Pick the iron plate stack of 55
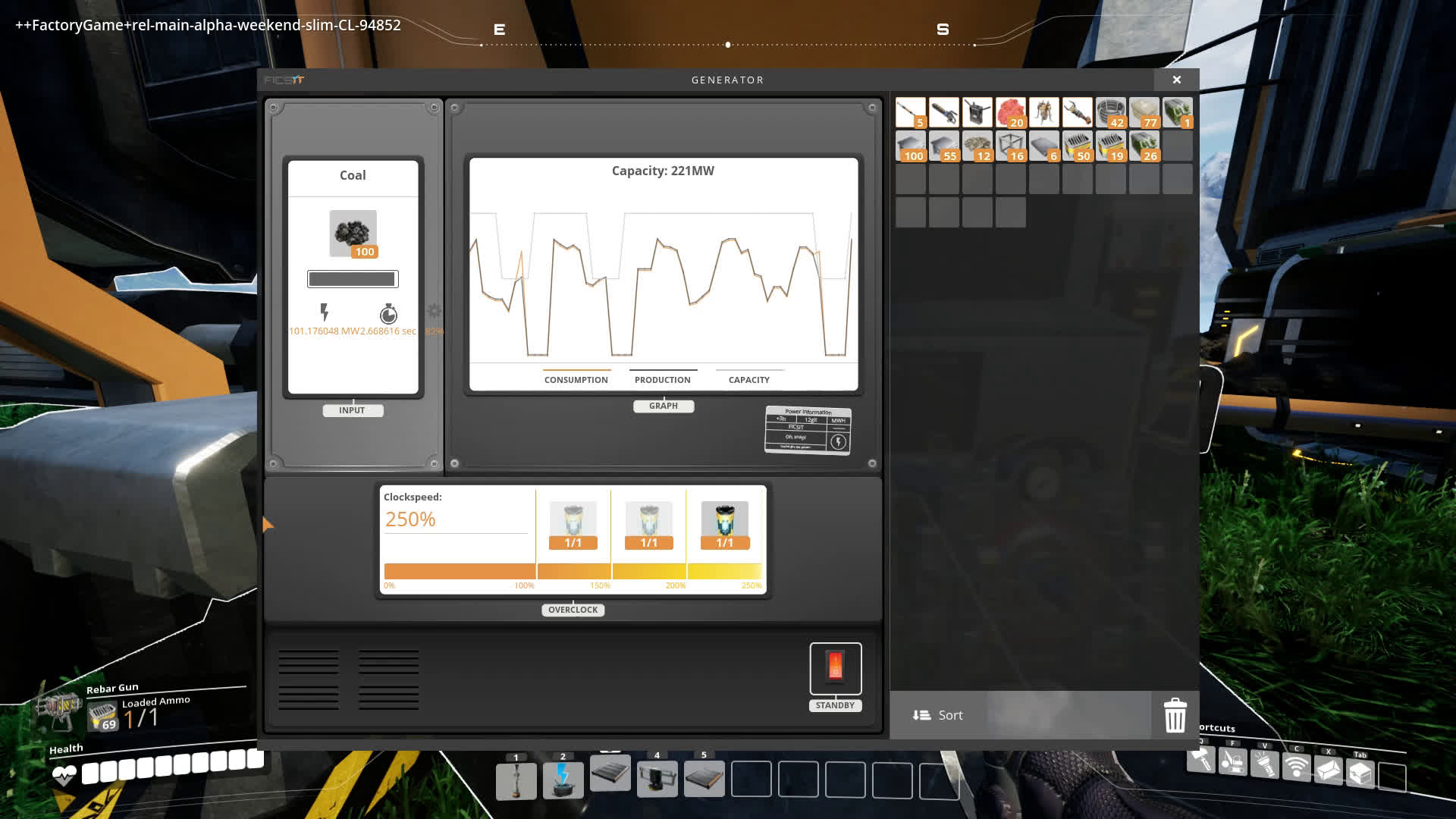Viewport: 1456px width, 819px height. click(x=943, y=146)
